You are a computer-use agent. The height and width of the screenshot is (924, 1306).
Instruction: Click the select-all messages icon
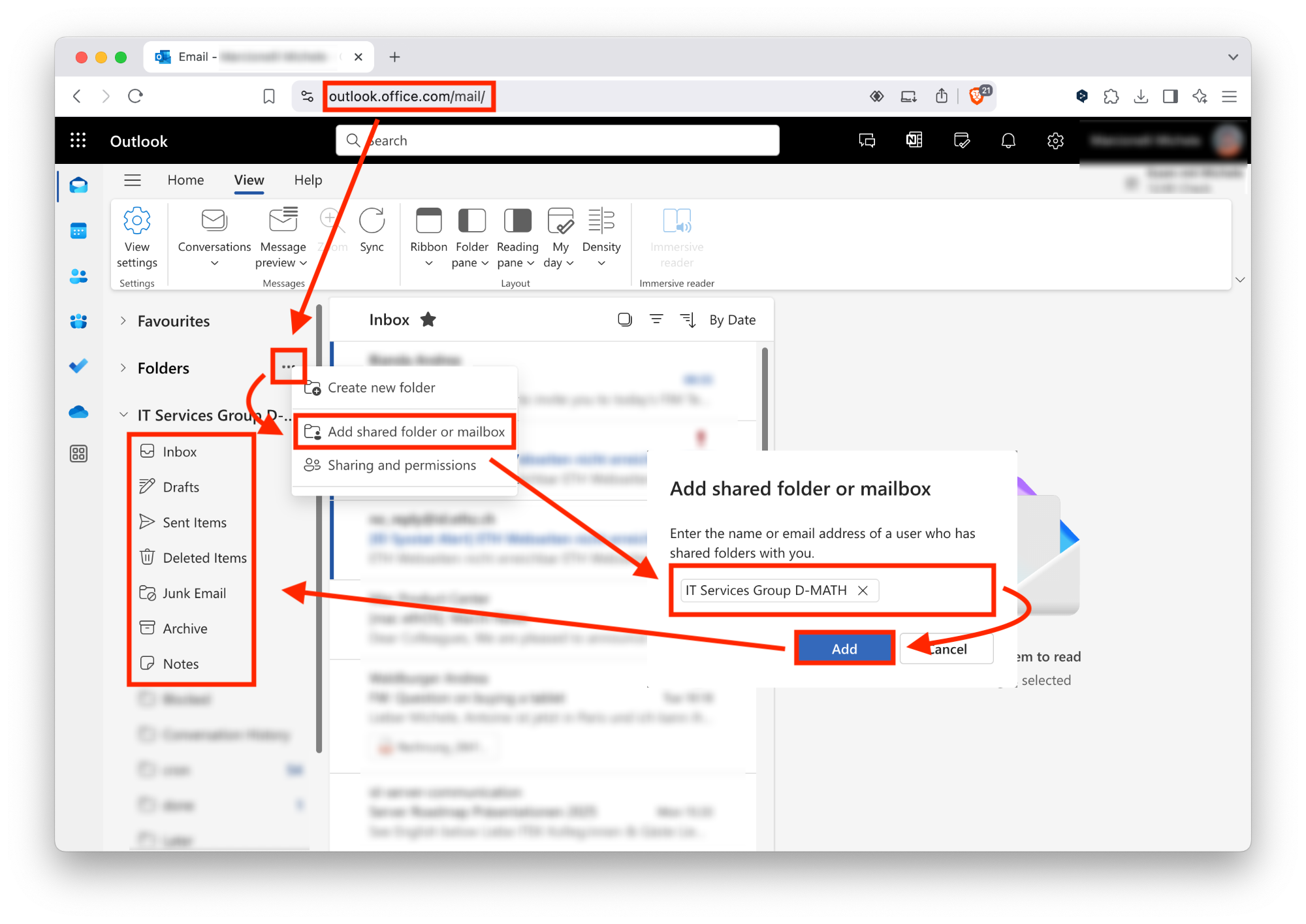click(x=625, y=319)
